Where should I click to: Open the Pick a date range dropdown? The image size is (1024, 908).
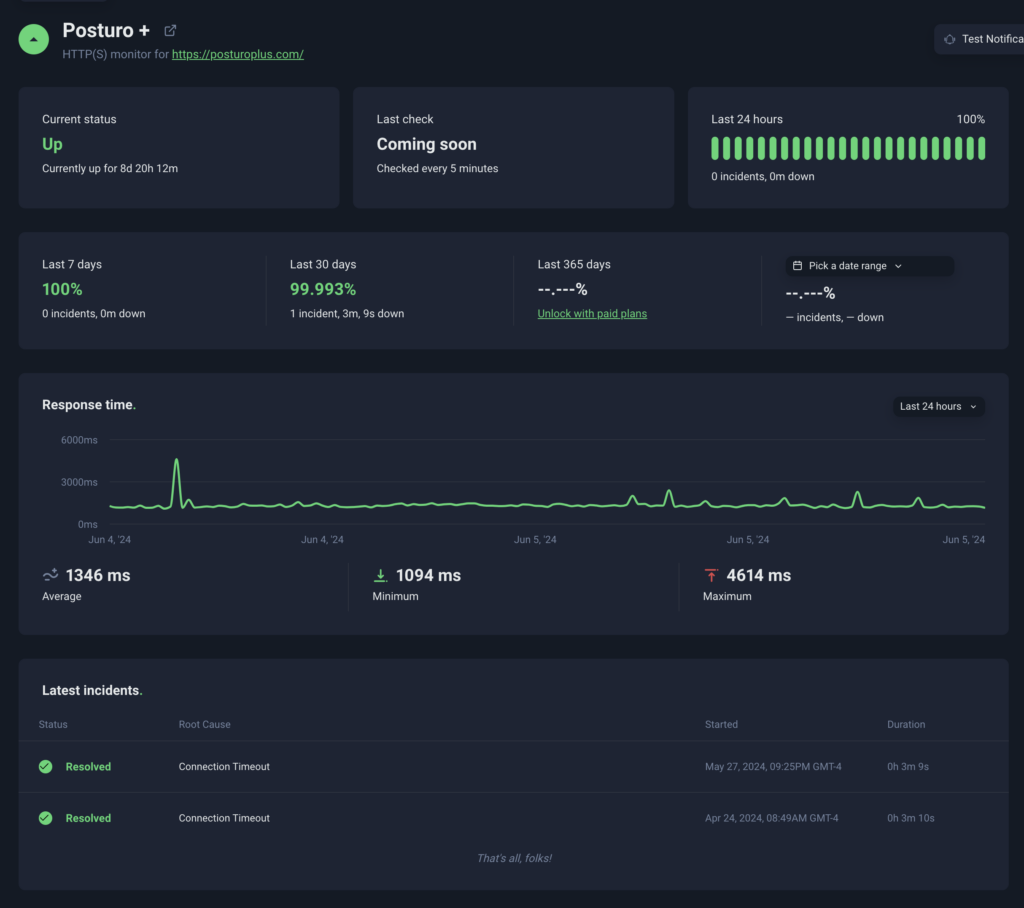868,266
